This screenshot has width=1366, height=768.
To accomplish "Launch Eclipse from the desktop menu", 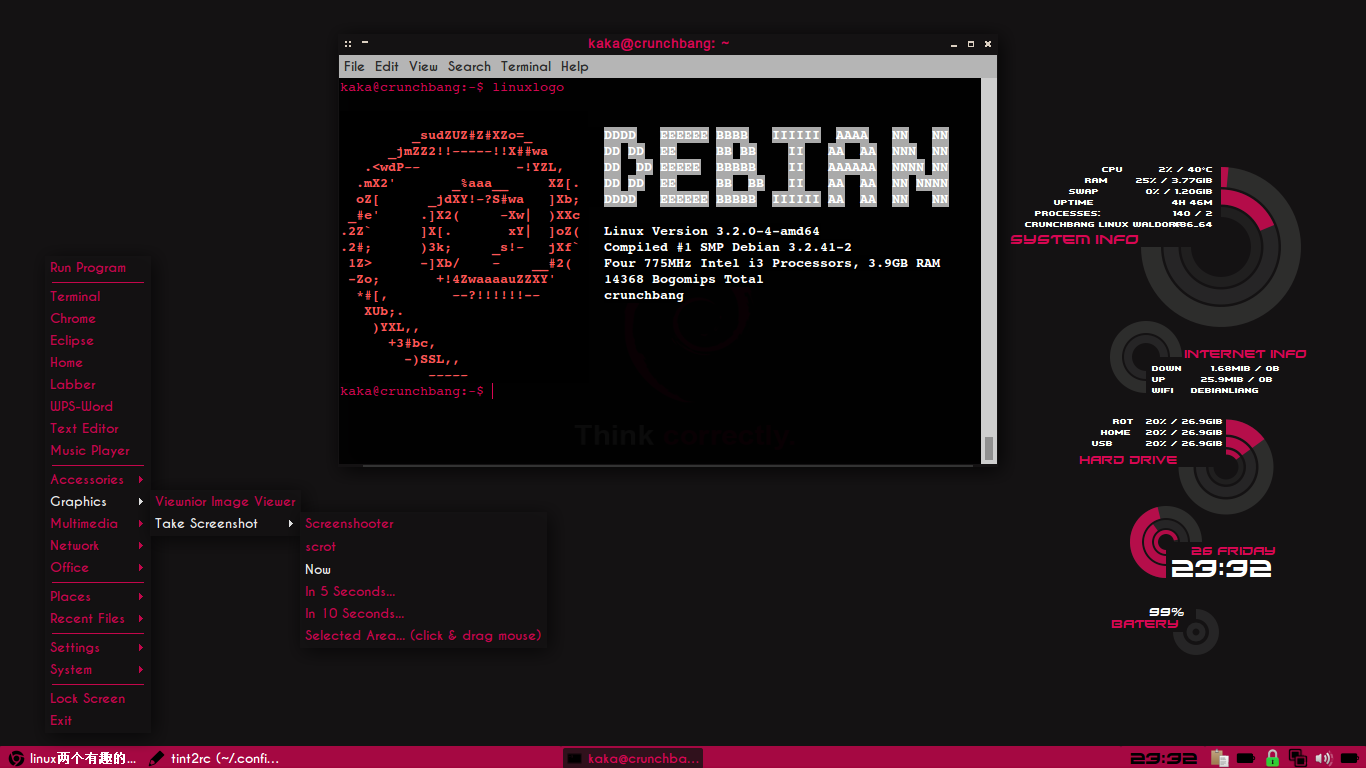I will 97,340.
